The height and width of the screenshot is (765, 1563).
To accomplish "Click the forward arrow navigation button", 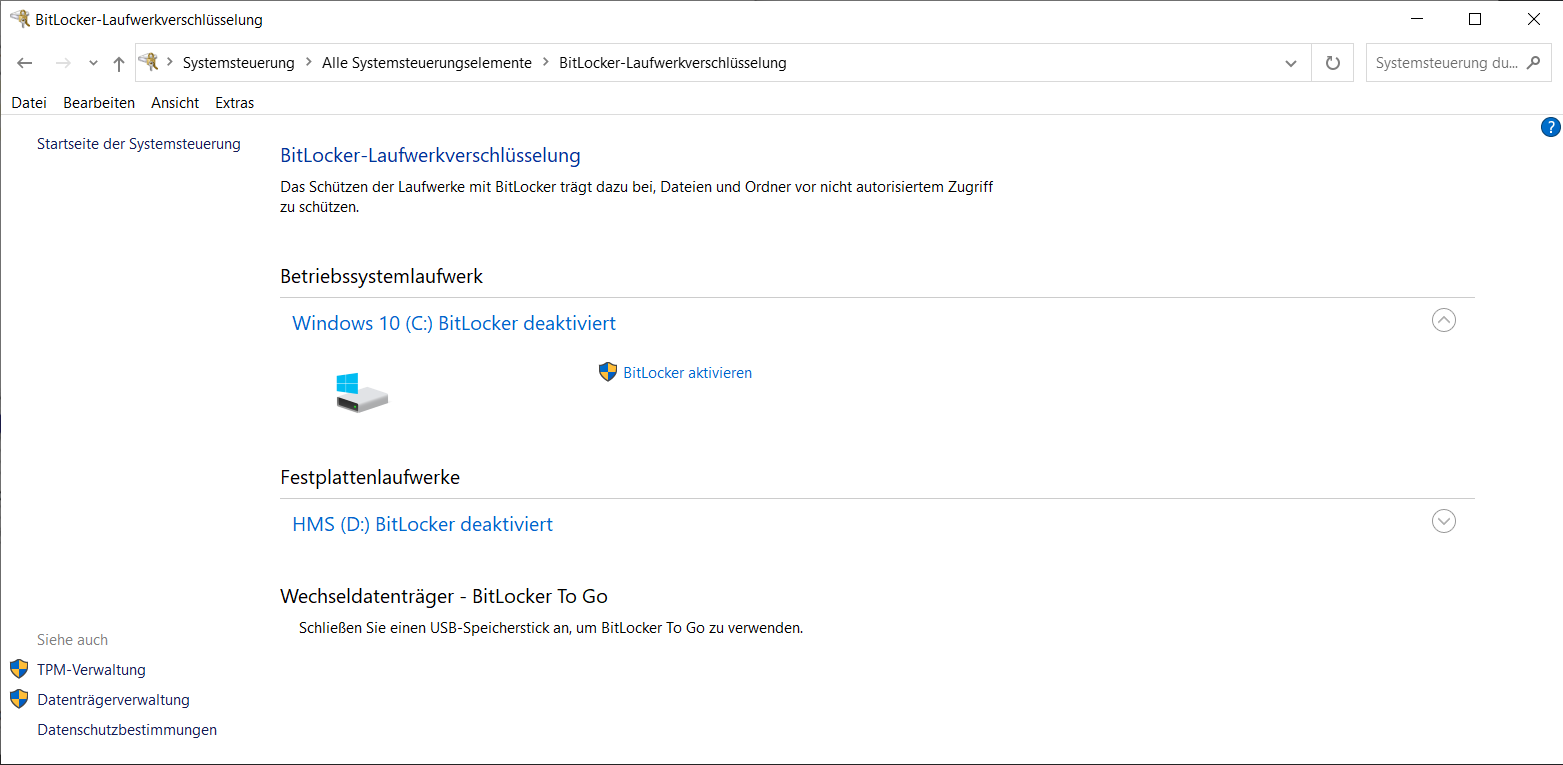I will click(62, 62).
